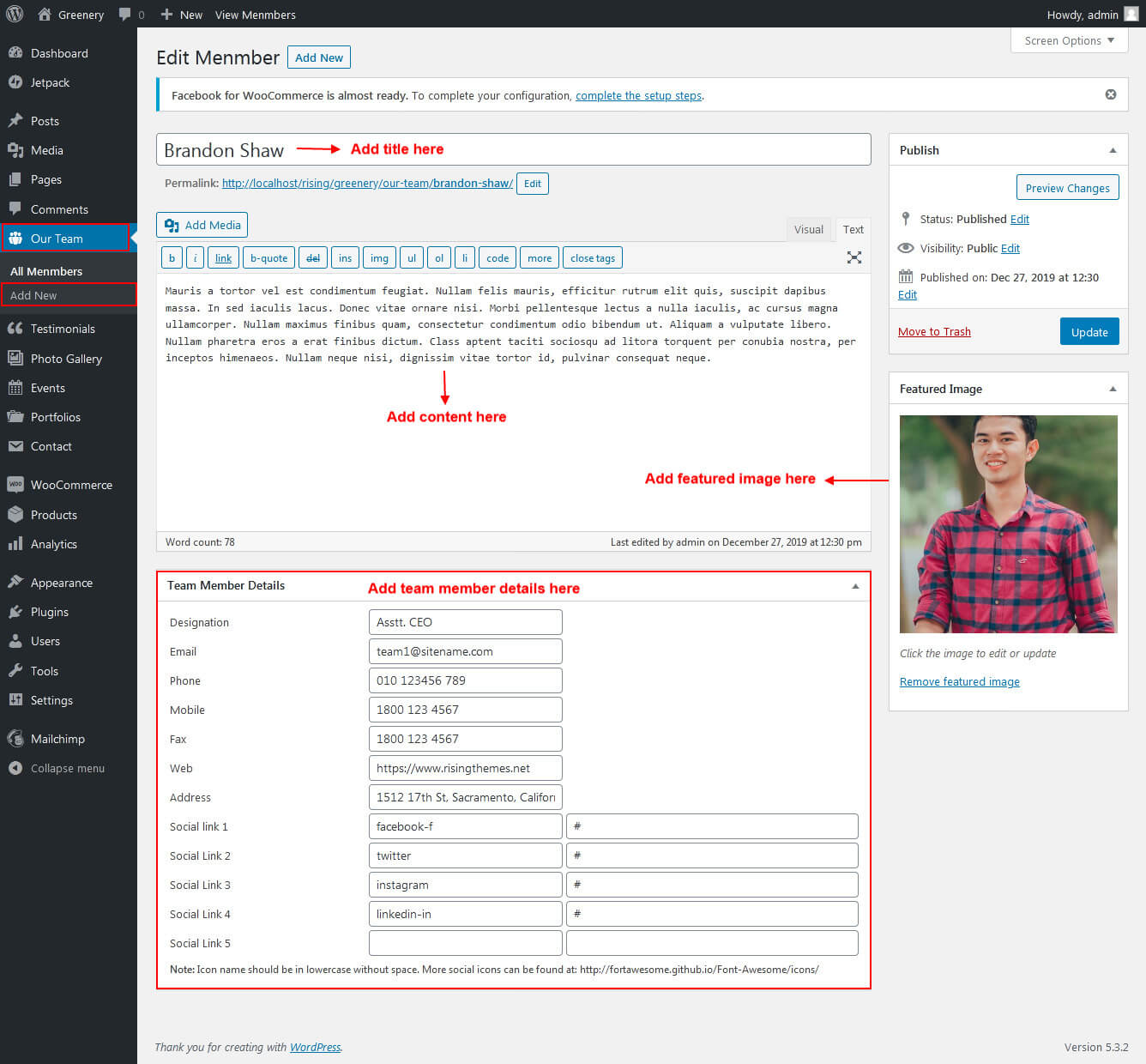This screenshot has width=1146, height=1064.
Task: Collapse the Publish panel
Action: pos(1113,150)
